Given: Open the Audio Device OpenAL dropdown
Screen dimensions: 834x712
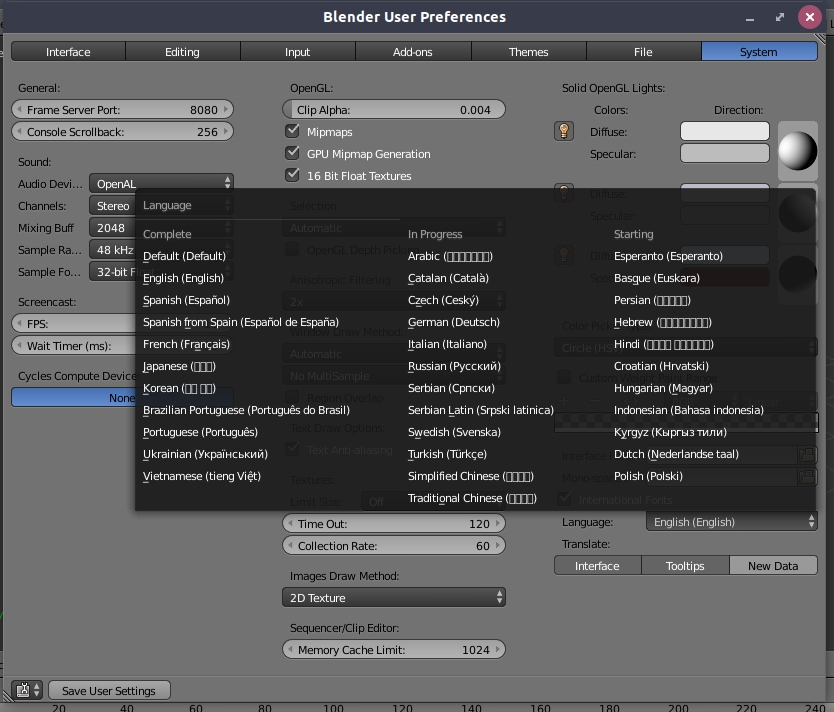Looking at the screenshot, I should click(x=161, y=183).
